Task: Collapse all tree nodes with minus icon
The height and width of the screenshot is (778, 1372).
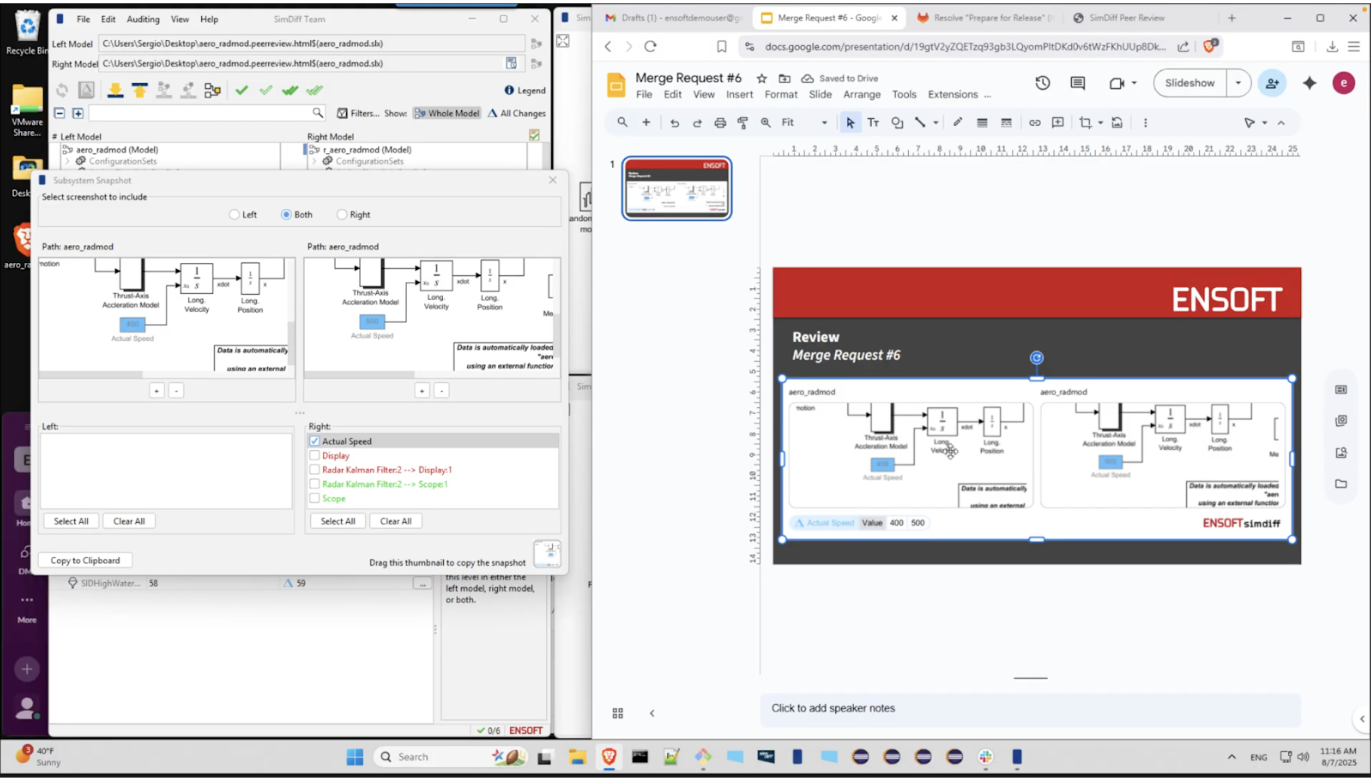Action: 59,113
